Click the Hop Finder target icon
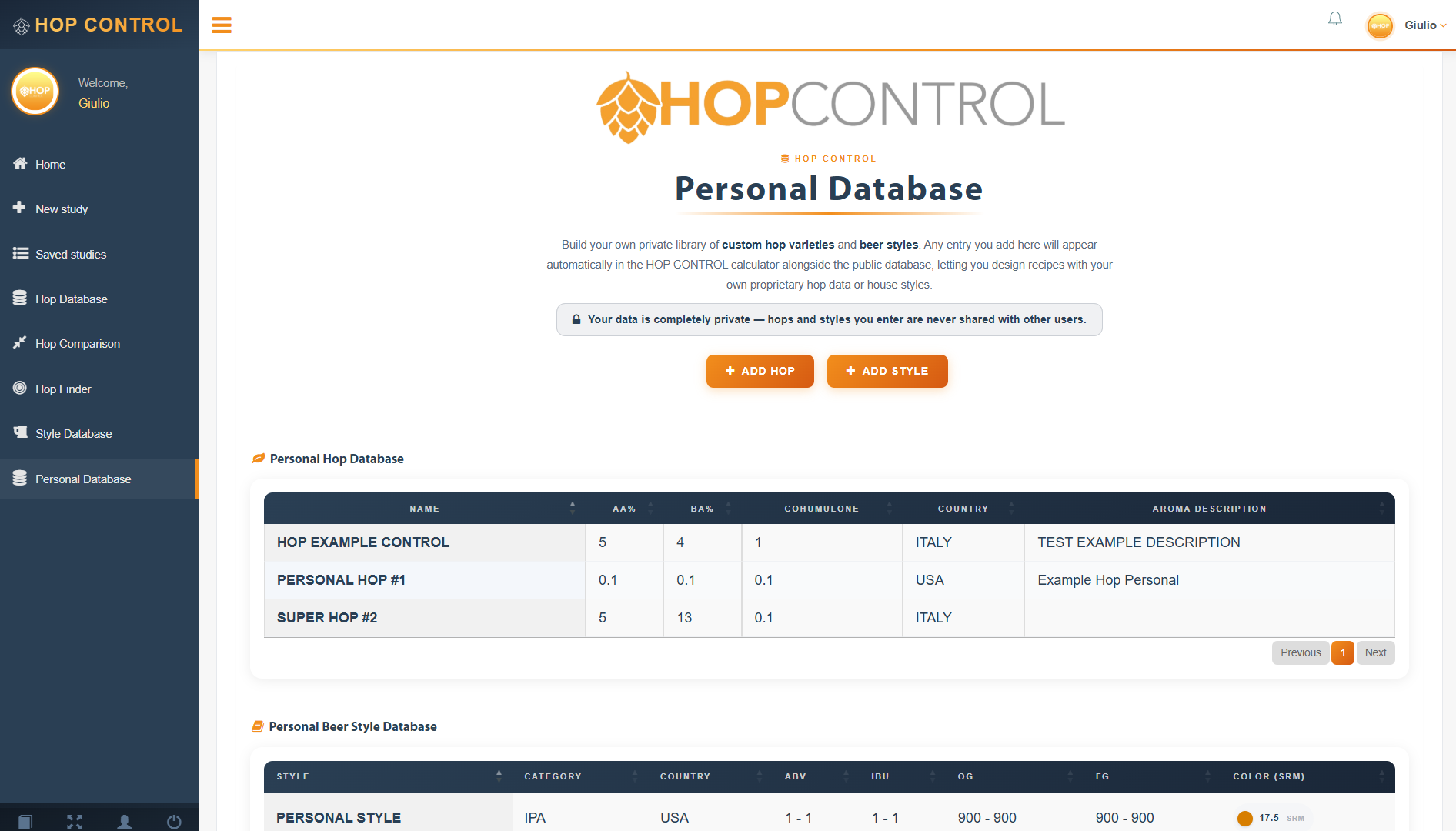The width and height of the screenshot is (1456, 831). click(20, 388)
